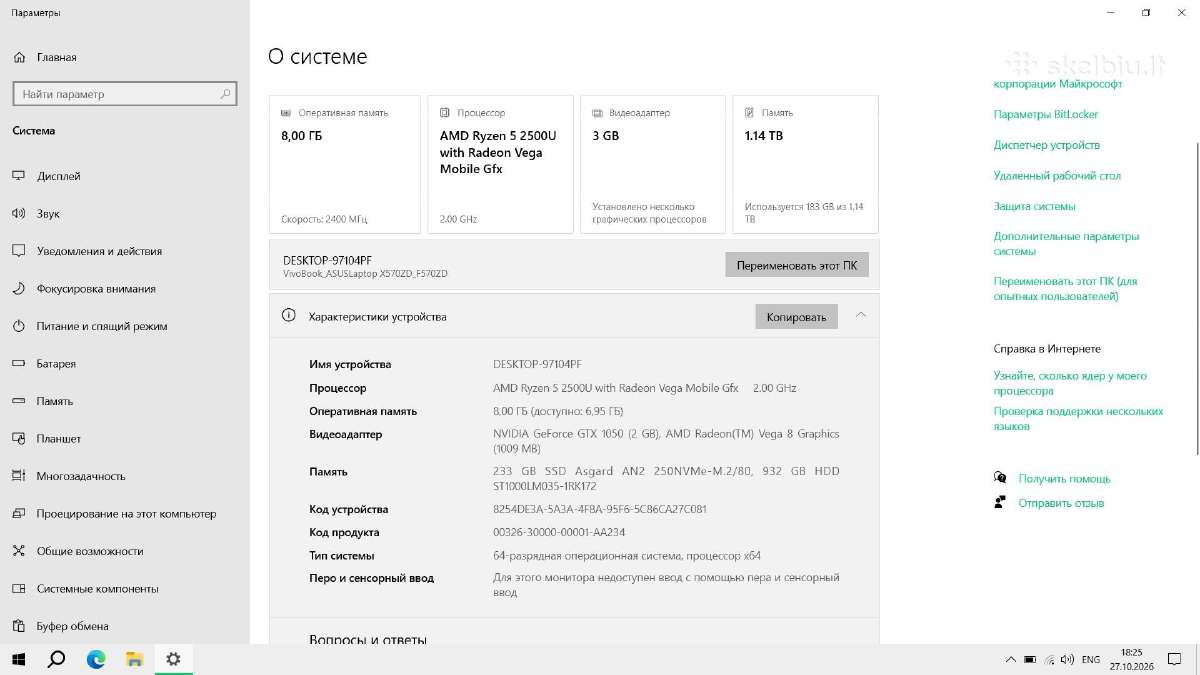Click the Вопросы и ответы heading
1200x675 pixels.
point(368,639)
